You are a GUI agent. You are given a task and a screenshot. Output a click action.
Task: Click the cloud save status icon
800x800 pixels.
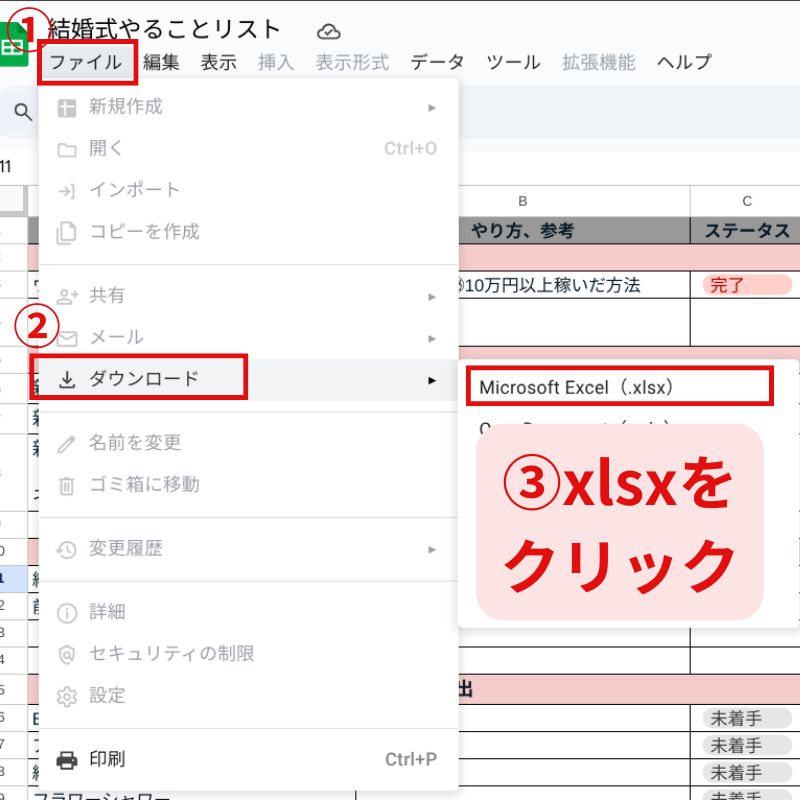pyautogui.click(x=329, y=32)
